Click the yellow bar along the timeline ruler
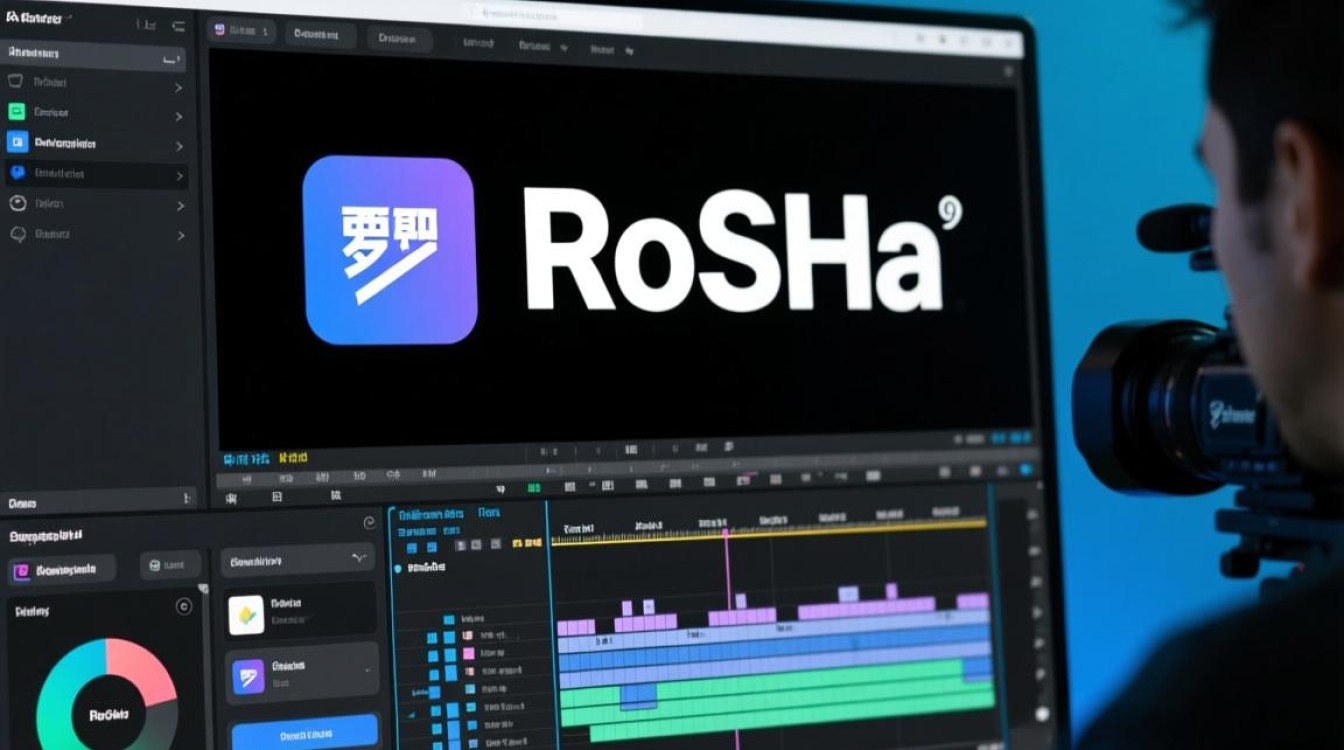The height and width of the screenshot is (750, 1344). coord(768,532)
